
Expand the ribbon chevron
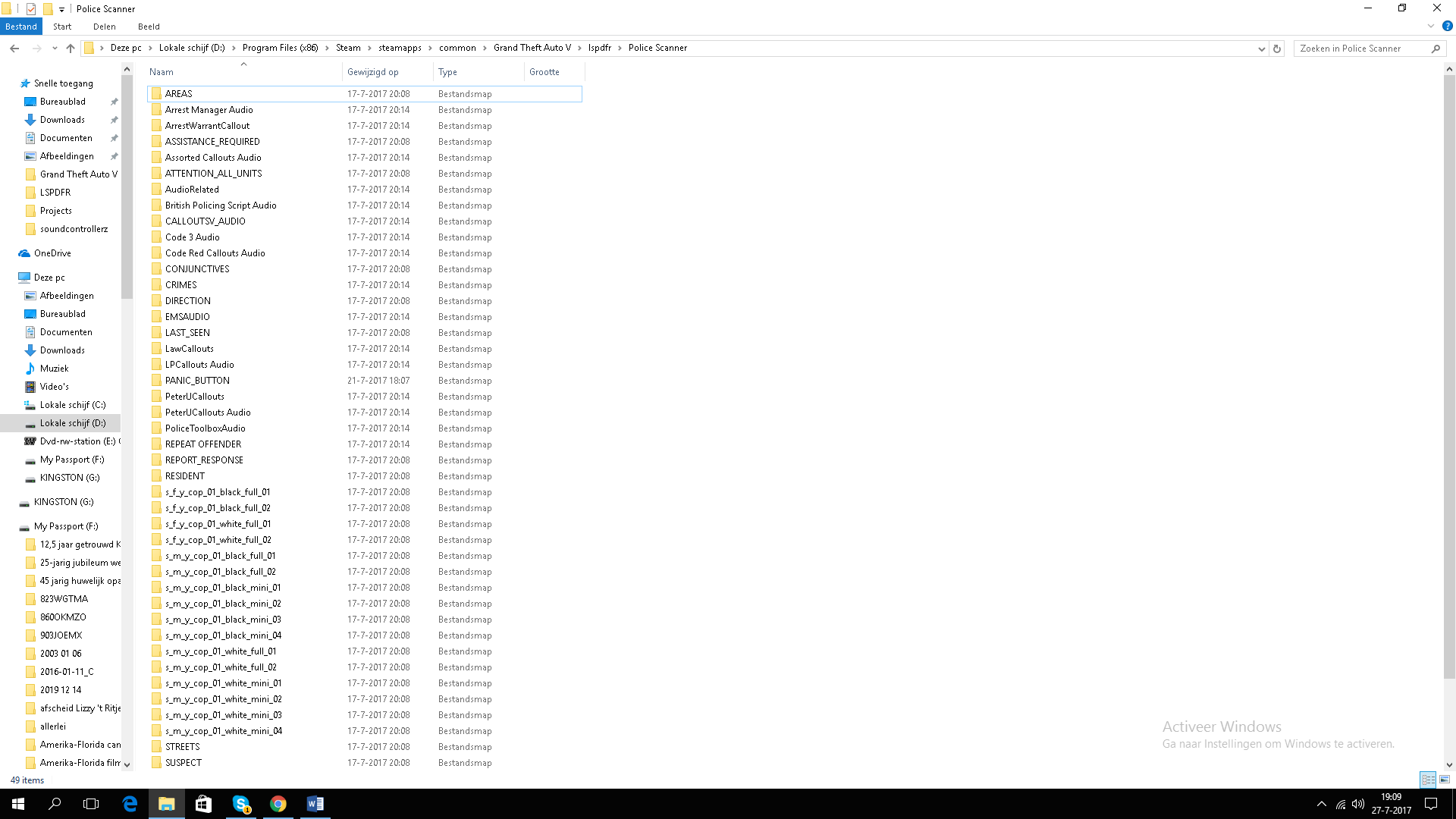[1431, 26]
